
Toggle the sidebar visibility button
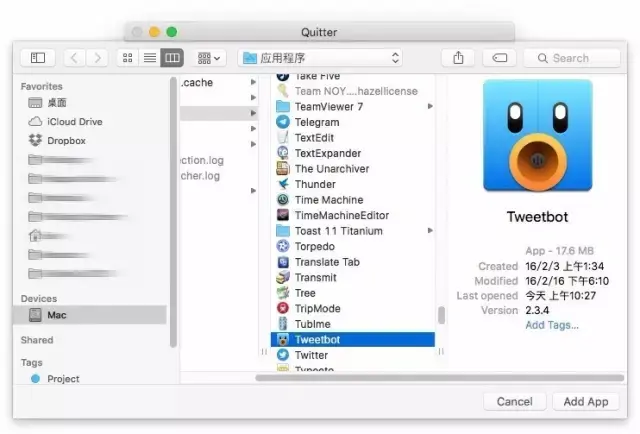click(x=38, y=58)
